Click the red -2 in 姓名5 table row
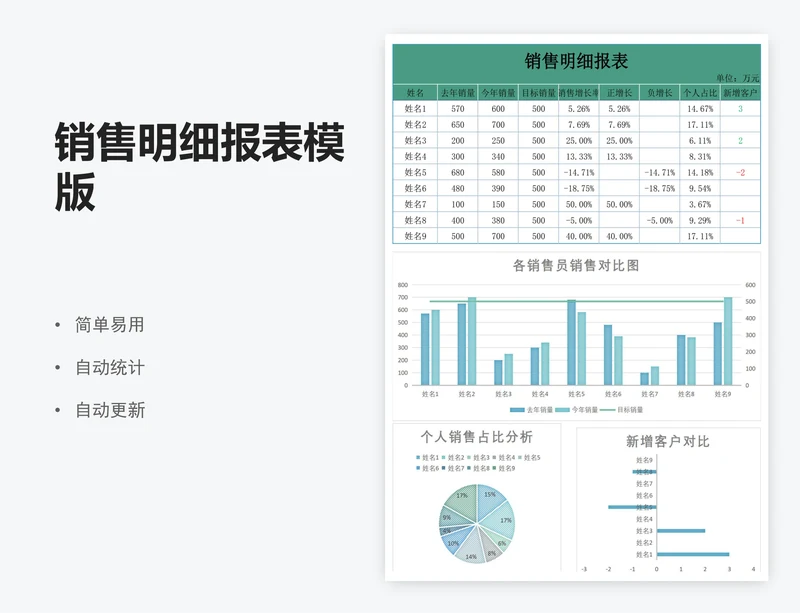The height and width of the screenshot is (613, 800). click(740, 173)
